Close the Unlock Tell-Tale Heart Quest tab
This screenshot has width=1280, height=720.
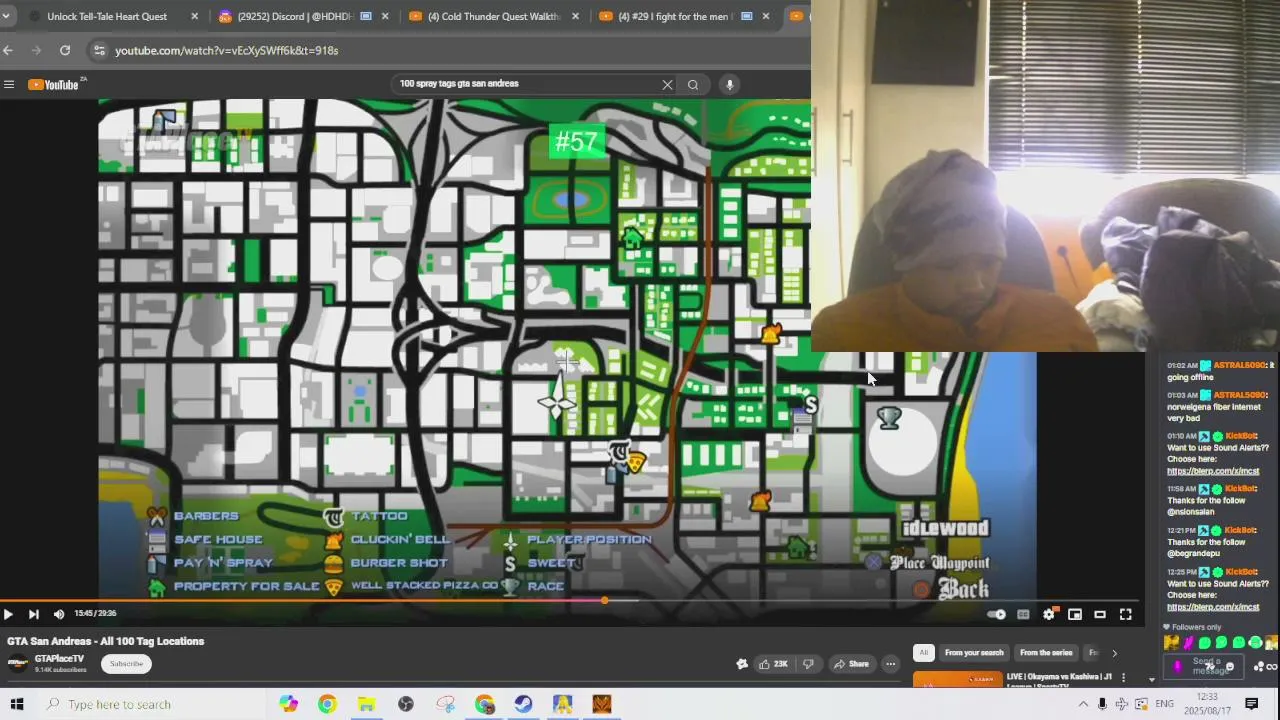click(194, 16)
